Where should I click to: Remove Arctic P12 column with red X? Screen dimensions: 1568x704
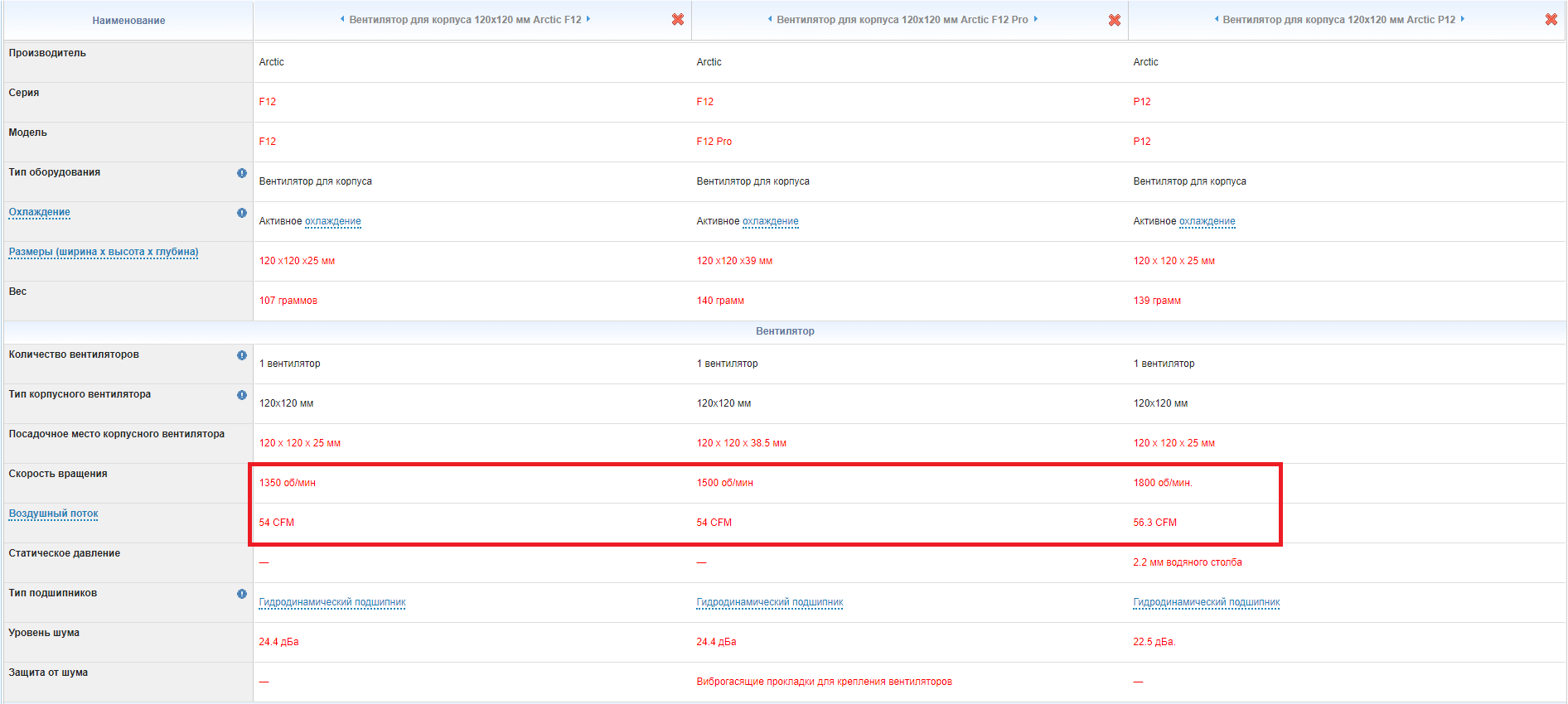(1551, 19)
